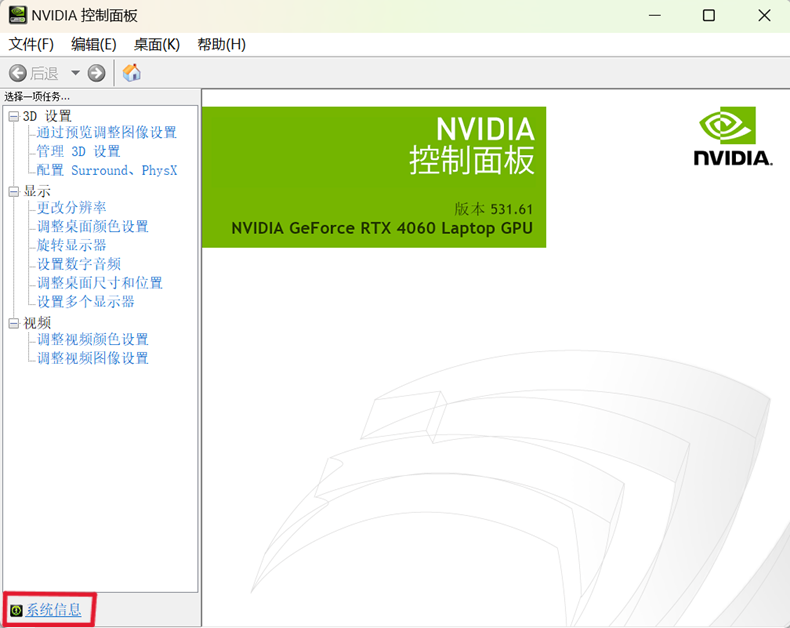This screenshot has width=790, height=628.
Task: Click the NVIDIA GeForce RTX 4060 Laptop GPU text
Action: pos(382,228)
